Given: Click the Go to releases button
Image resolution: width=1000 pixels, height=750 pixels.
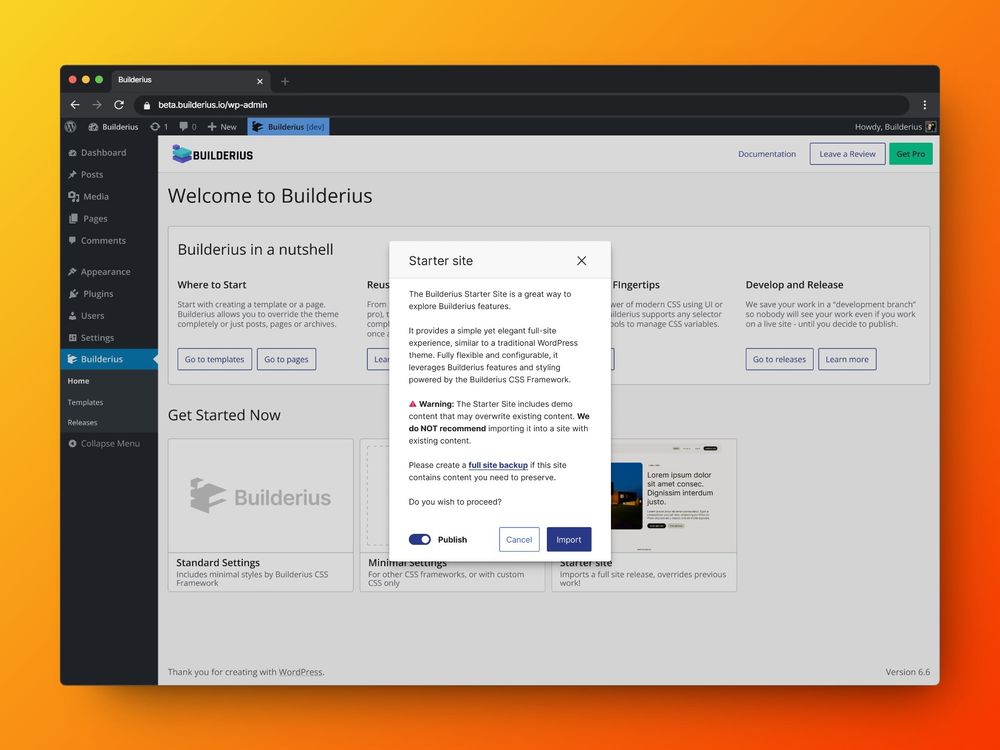Looking at the screenshot, I should [x=779, y=359].
